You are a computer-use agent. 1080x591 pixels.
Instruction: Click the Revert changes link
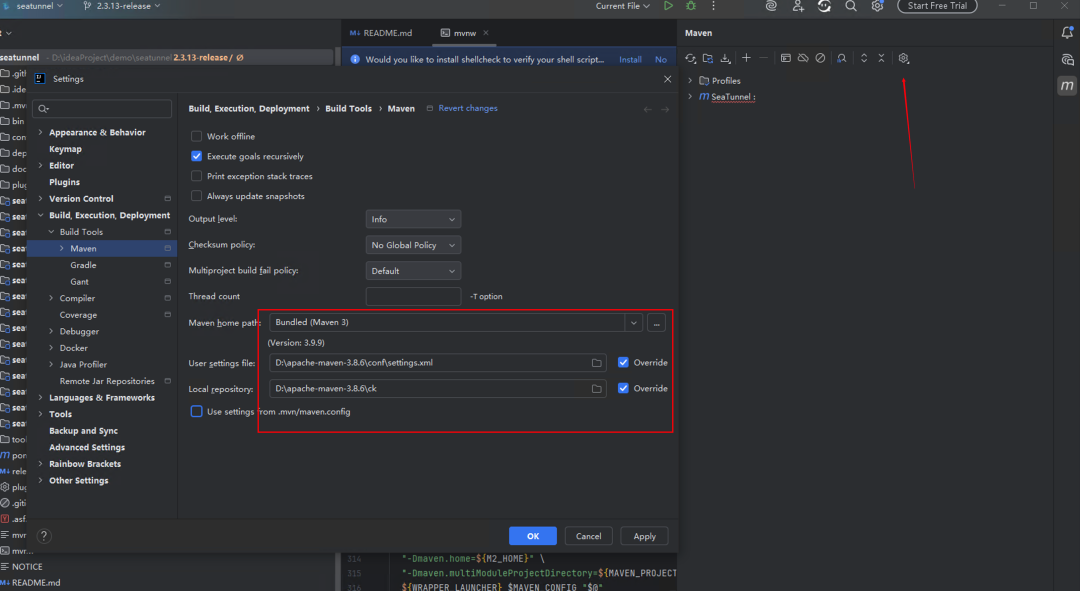click(x=468, y=108)
